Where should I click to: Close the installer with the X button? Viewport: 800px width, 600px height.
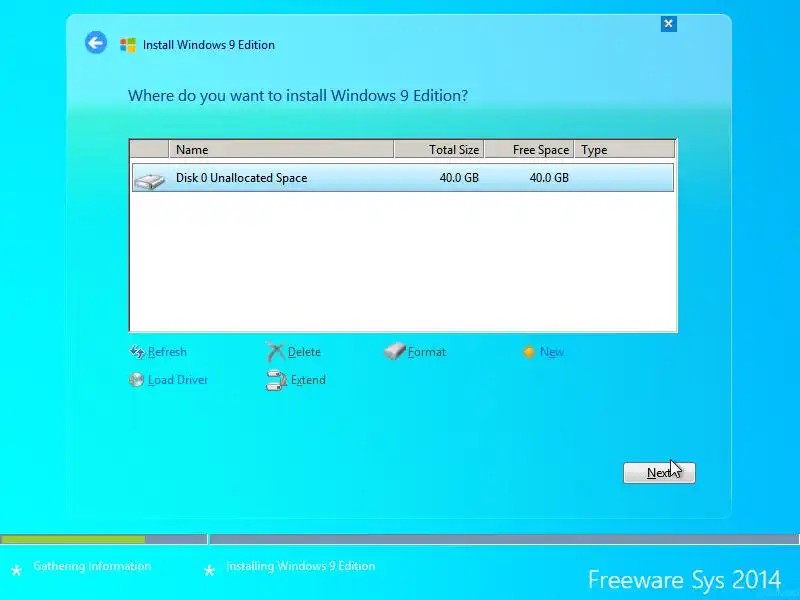coord(668,23)
